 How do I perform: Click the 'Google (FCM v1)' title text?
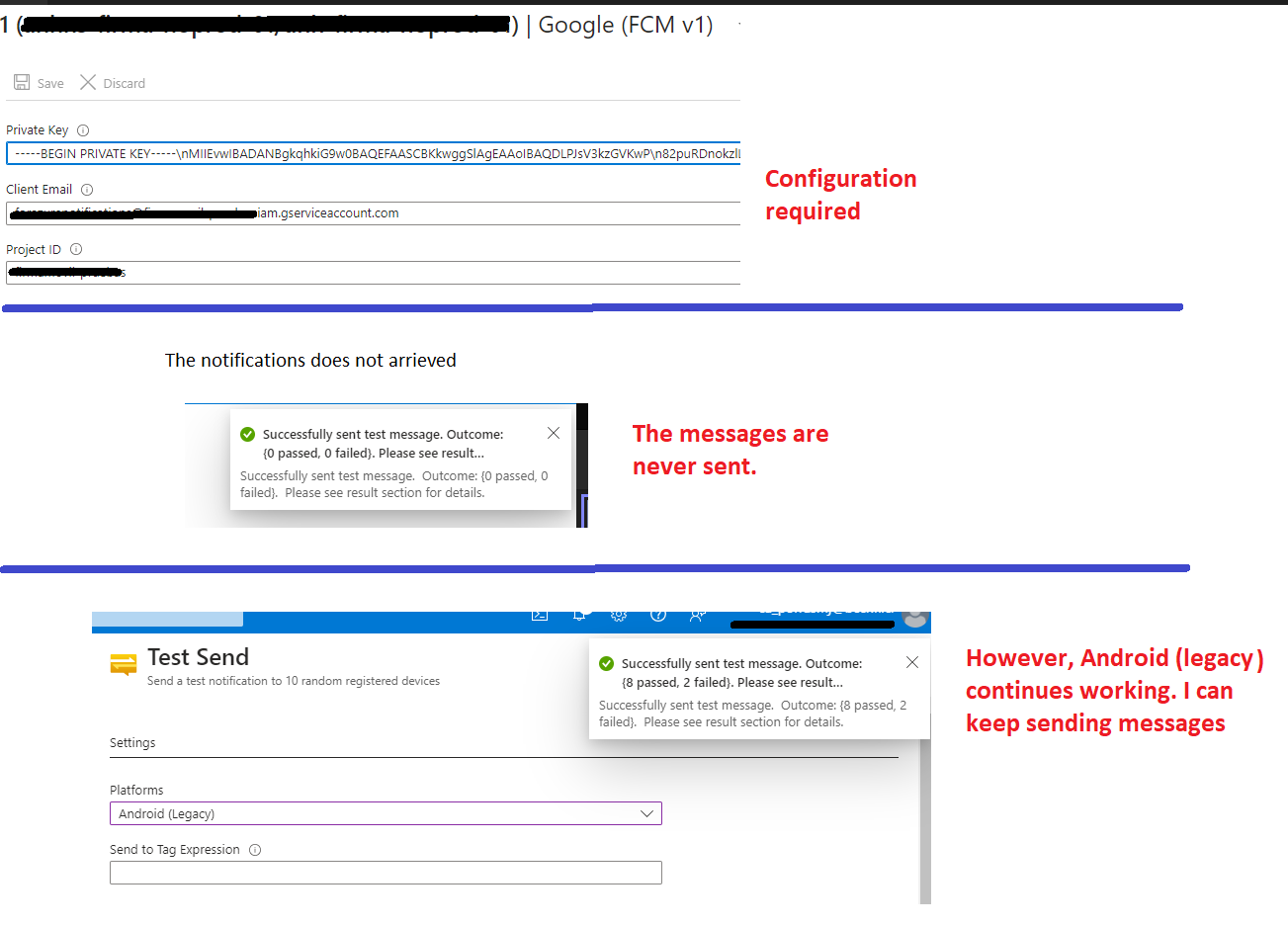click(626, 25)
